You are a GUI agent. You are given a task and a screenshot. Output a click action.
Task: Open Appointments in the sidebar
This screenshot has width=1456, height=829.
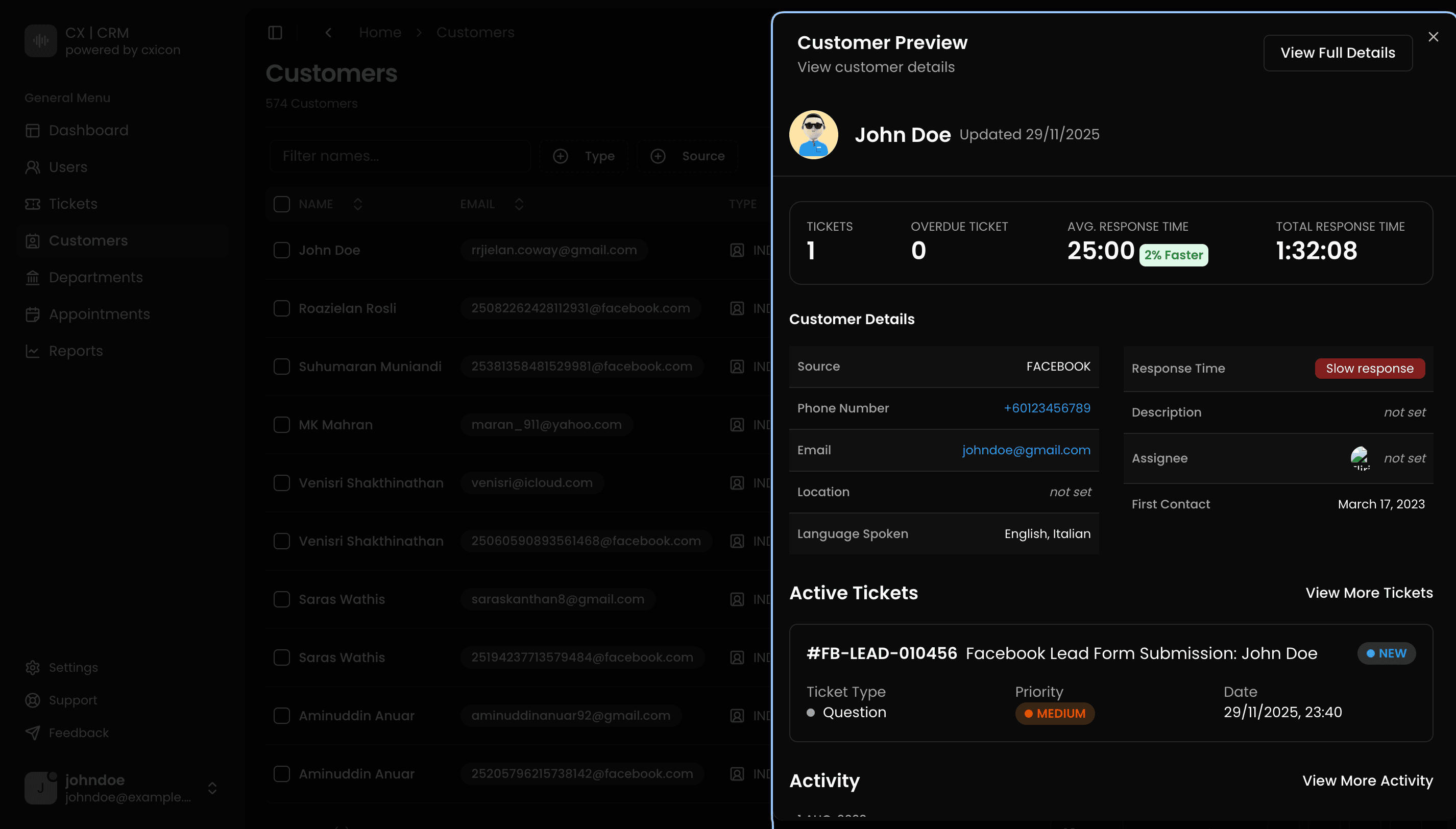(123, 314)
